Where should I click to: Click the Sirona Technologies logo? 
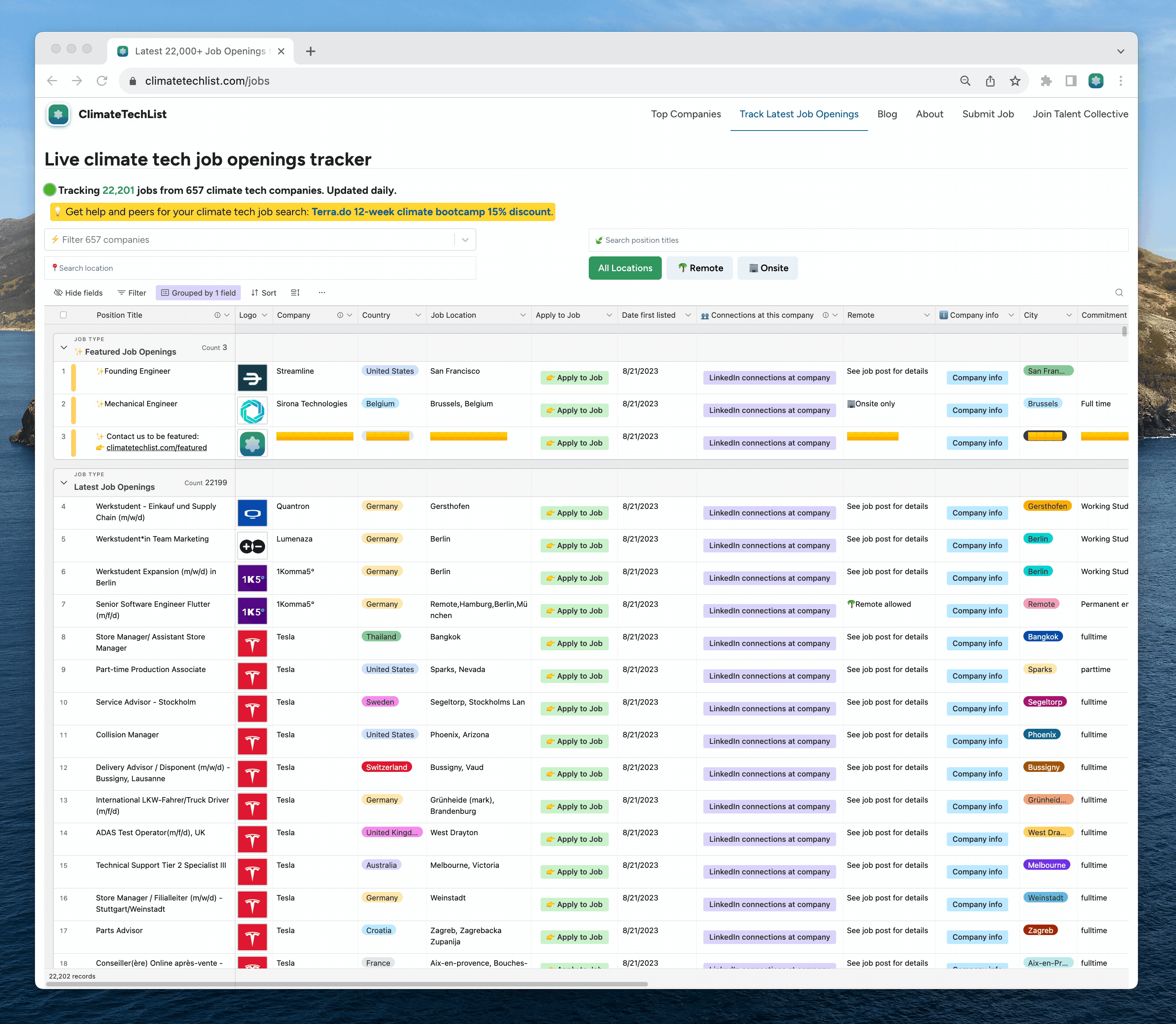coord(252,410)
